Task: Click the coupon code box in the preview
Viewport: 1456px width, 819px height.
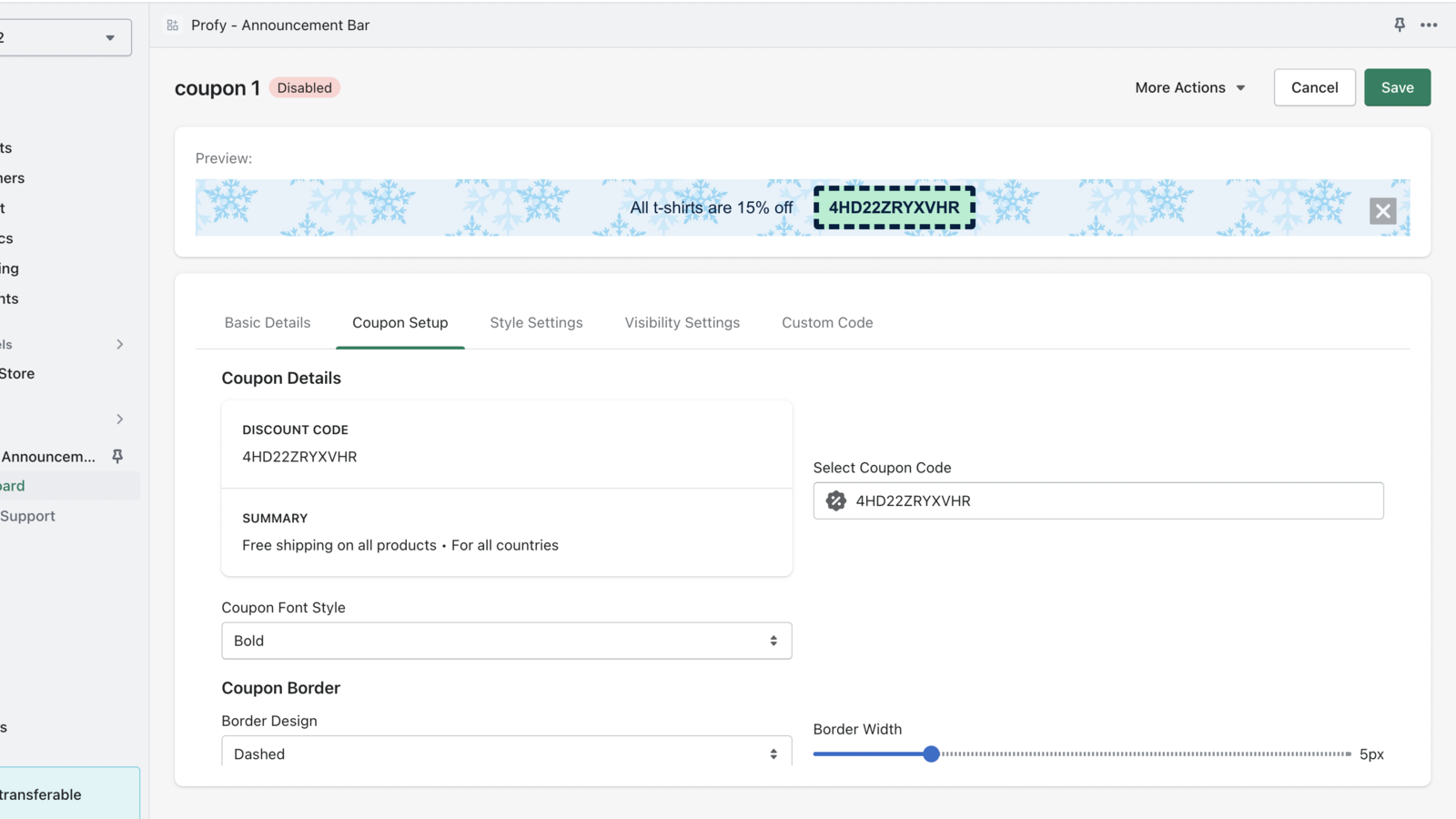Action: pyautogui.click(x=894, y=207)
